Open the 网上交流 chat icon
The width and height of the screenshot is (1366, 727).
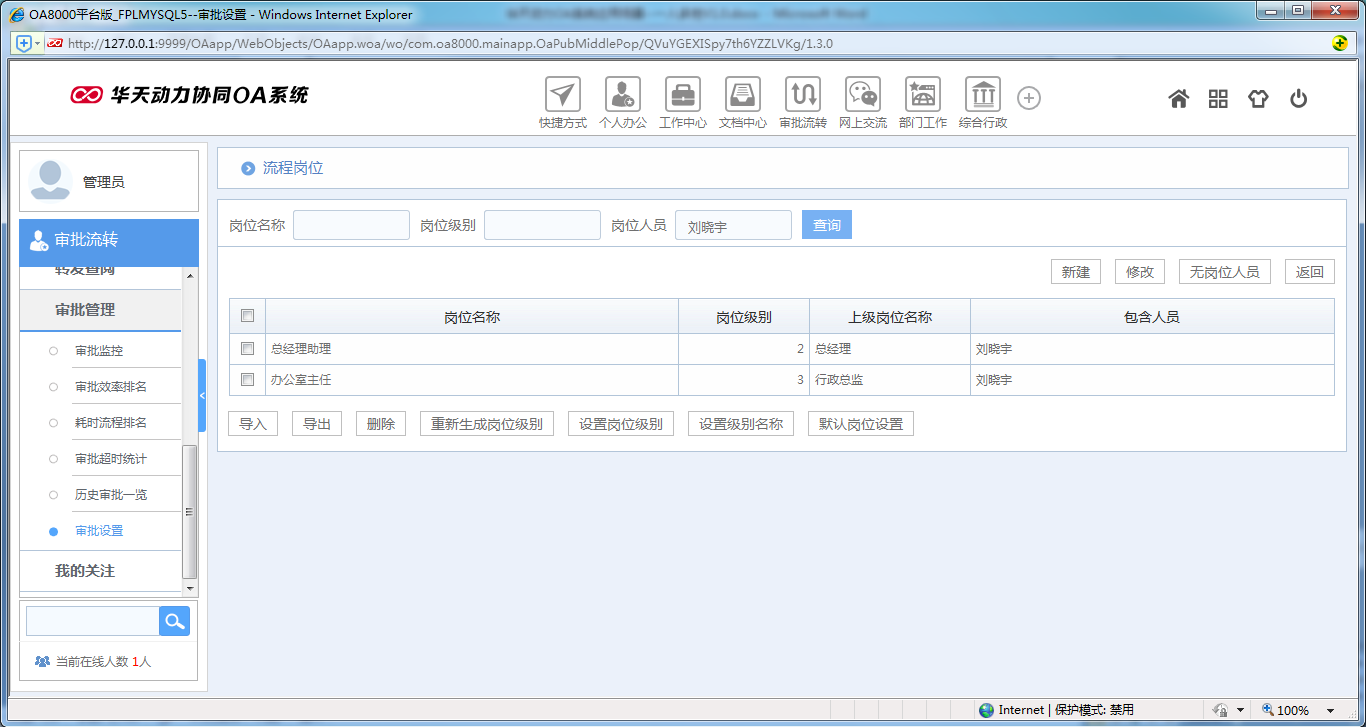(x=863, y=95)
